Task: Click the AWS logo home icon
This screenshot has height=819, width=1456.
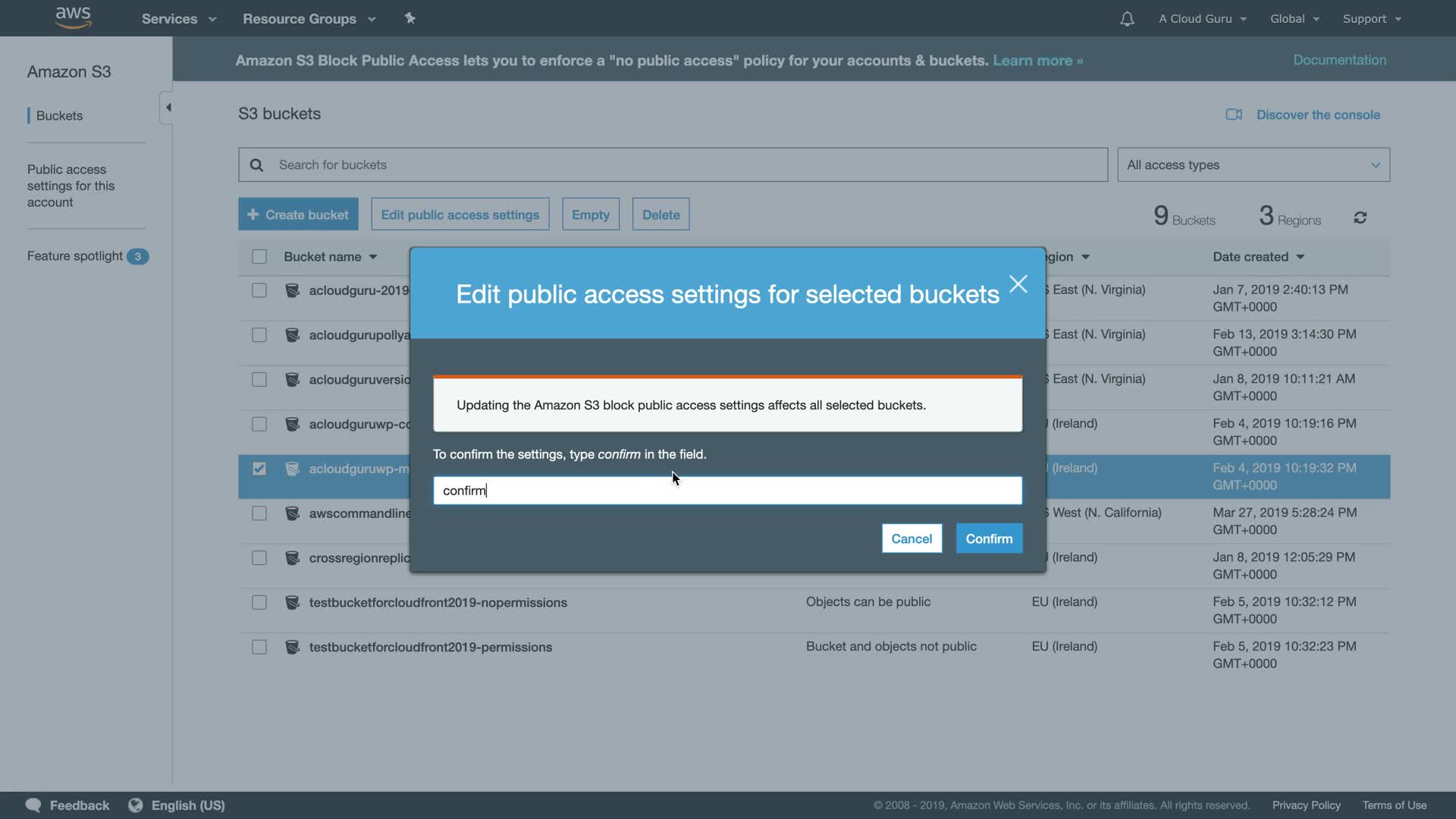Action: (73, 17)
